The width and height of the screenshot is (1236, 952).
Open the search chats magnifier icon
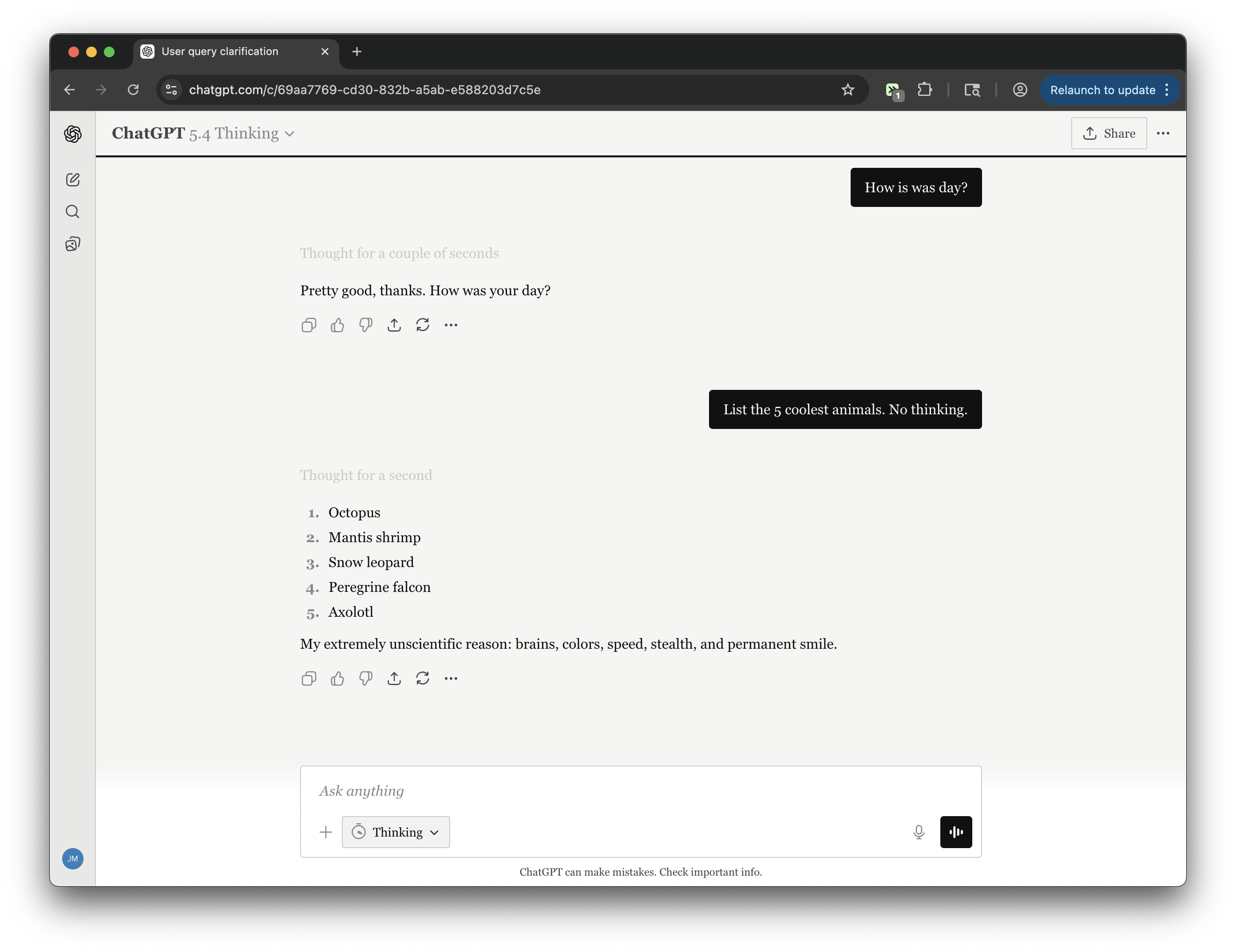pyautogui.click(x=72, y=212)
